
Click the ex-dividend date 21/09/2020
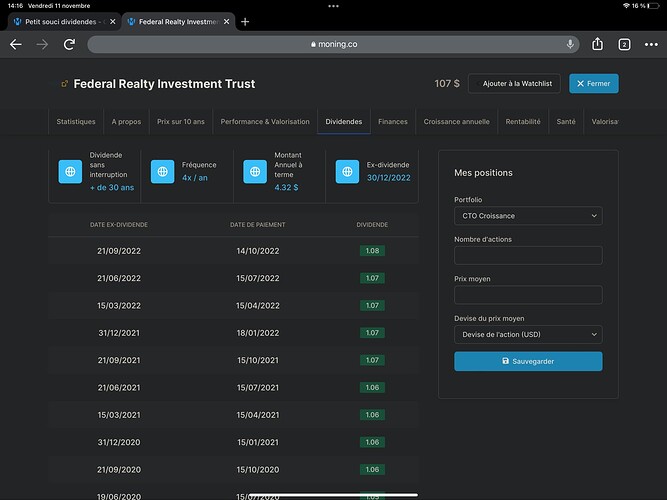pyautogui.click(x=119, y=469)
